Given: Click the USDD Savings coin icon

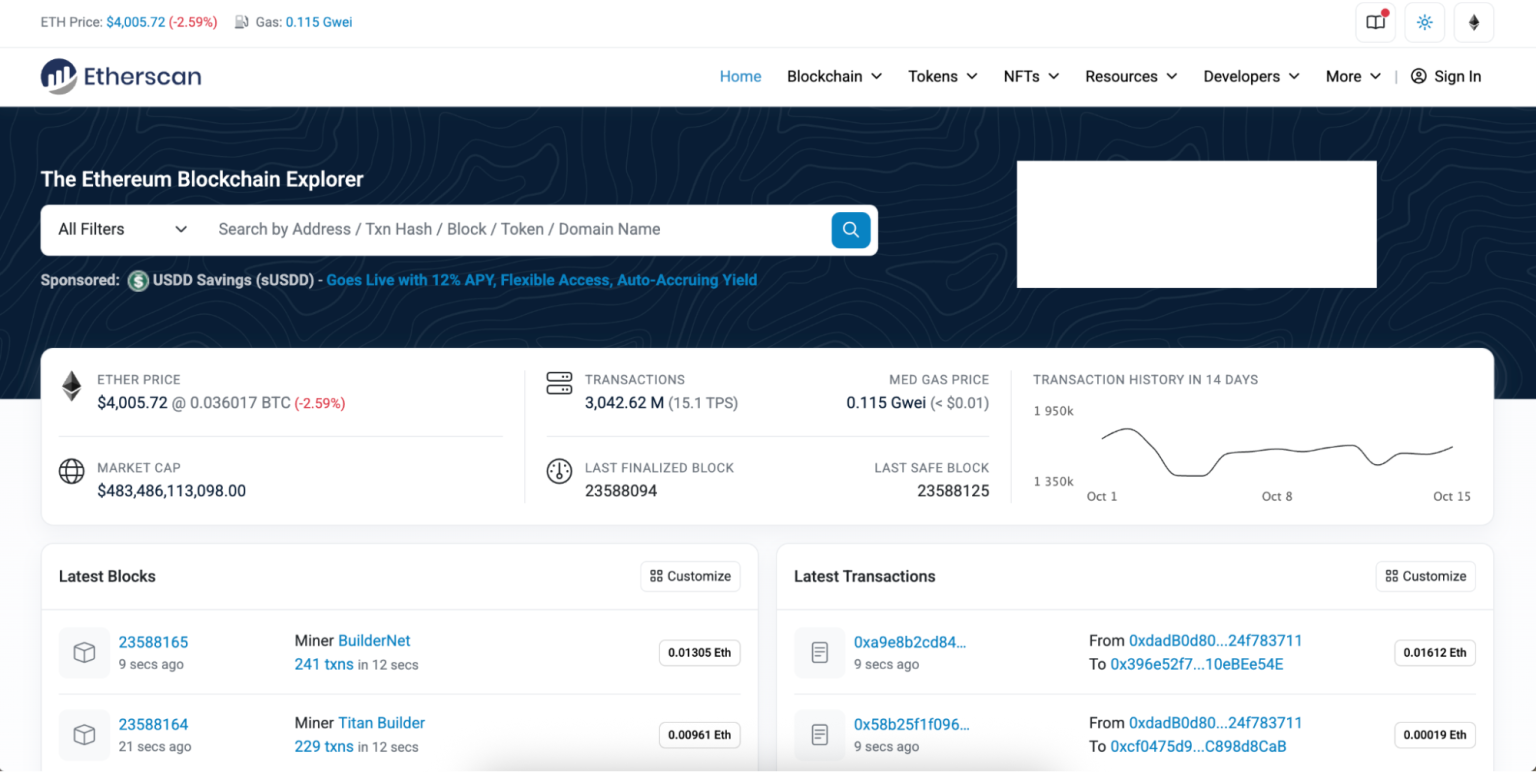Looking at the screenshot, I should coord(138,280).
